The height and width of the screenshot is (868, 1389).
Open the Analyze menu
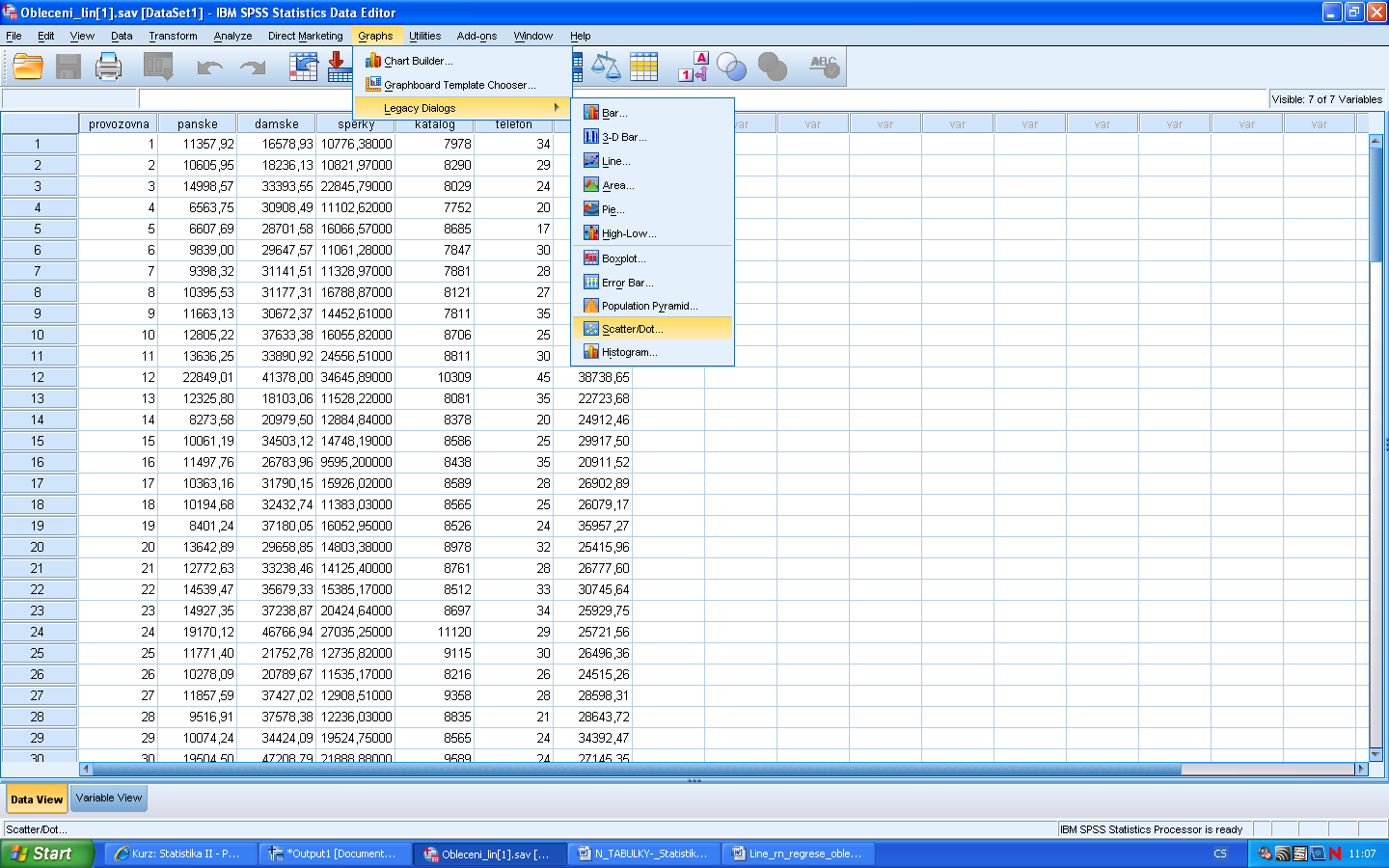point(232,36)
